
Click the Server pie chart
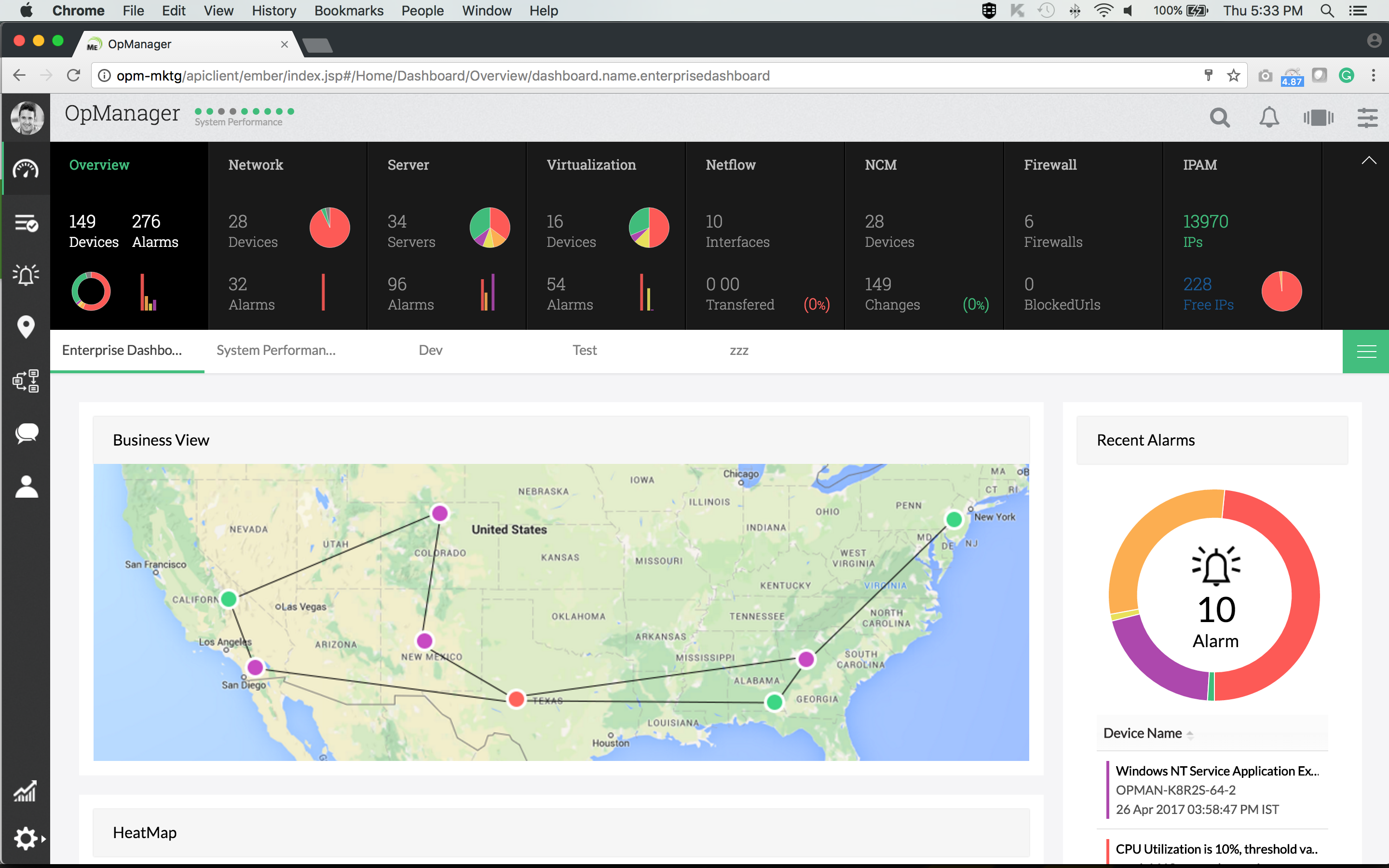click(490, 227)
